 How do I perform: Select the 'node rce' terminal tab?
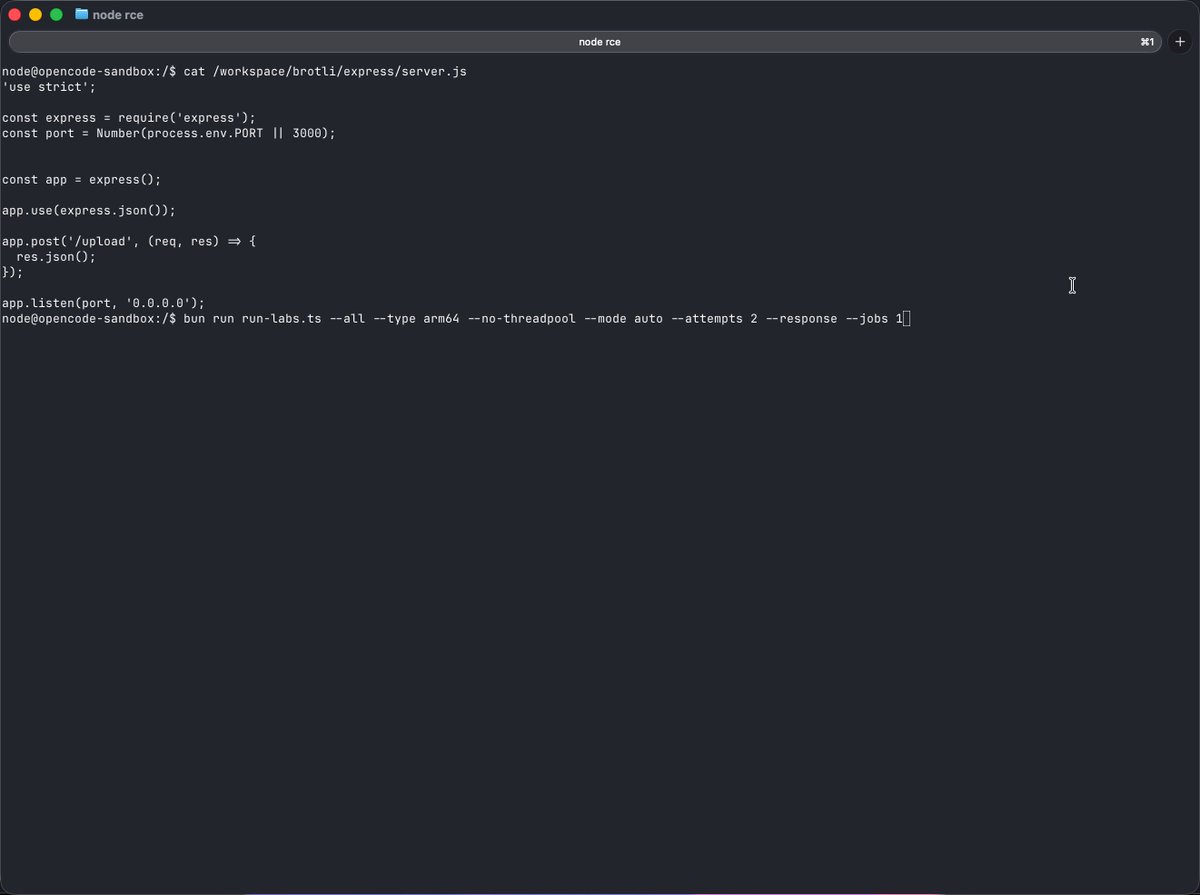tap(585, 42)
